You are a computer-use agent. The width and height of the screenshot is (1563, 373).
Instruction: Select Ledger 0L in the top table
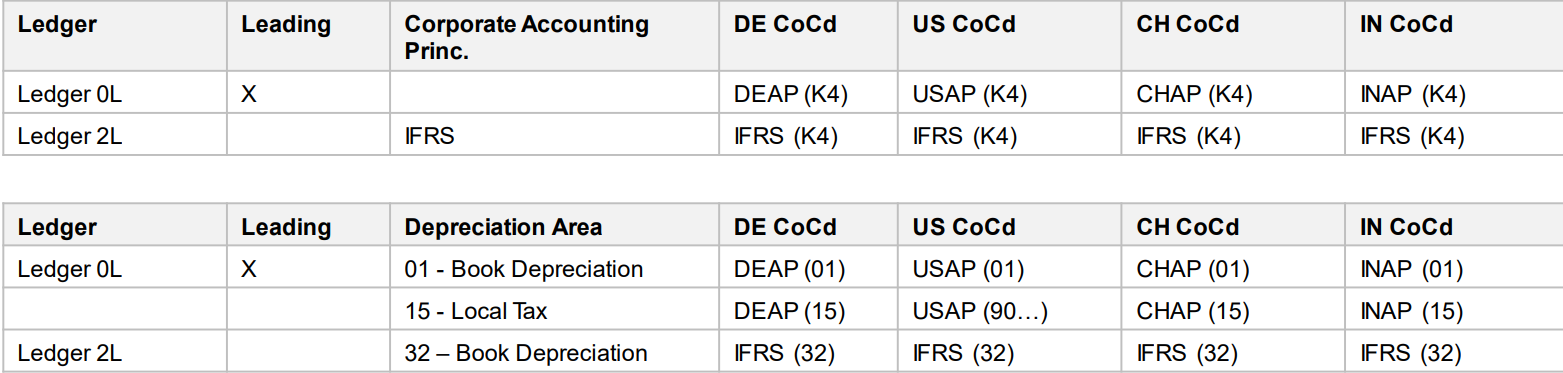click(x=70, y=95)
